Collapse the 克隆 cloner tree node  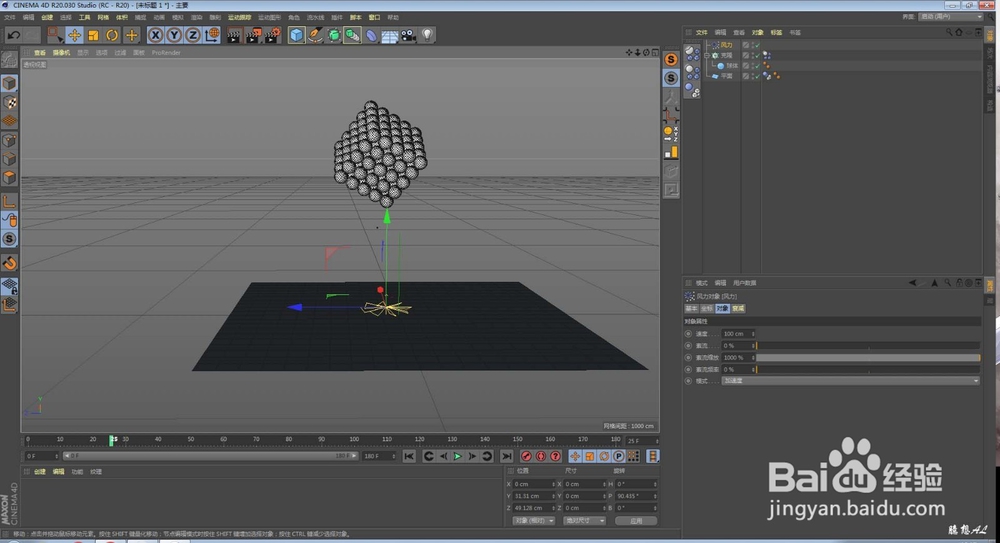(x=707, y=56)
